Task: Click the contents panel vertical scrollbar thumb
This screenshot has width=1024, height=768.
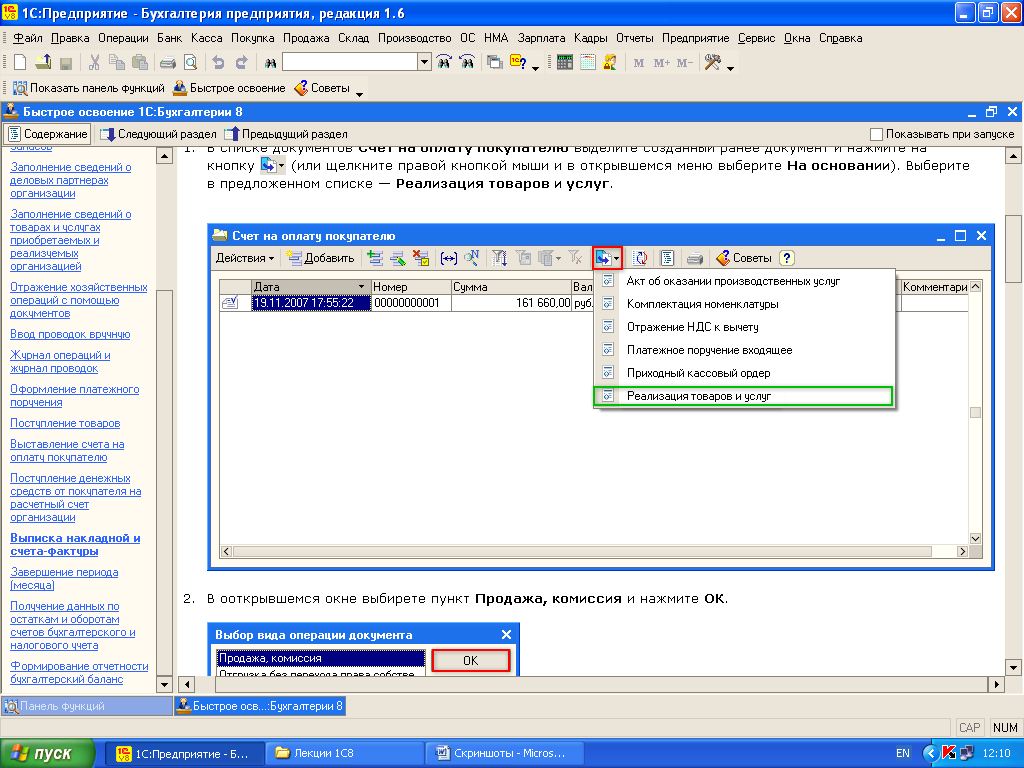Action: (x=165, y=483)
